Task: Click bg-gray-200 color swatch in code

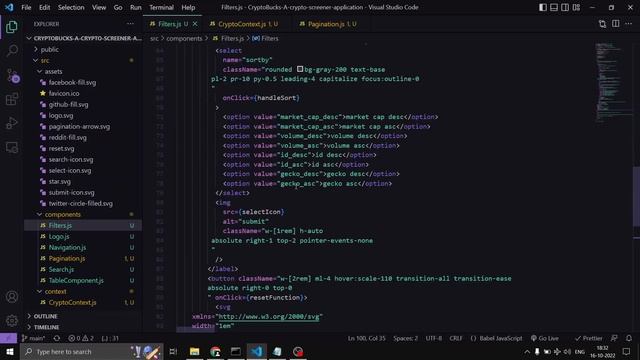Action: (300, 69)
